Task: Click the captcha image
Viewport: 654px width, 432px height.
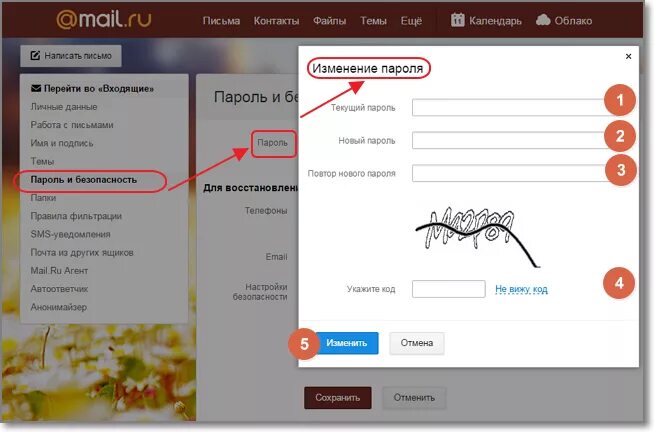Action: point(478,236)
